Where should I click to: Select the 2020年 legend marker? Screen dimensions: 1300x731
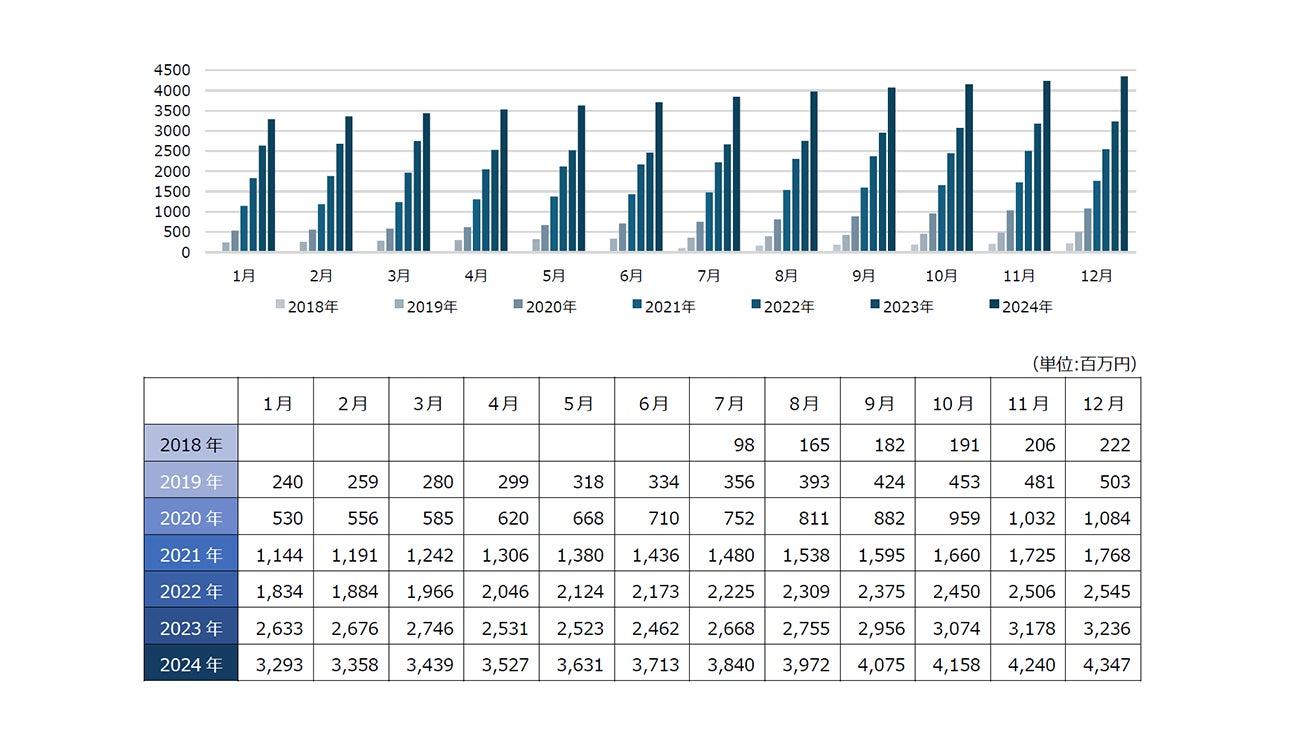(x=519, y=304)
